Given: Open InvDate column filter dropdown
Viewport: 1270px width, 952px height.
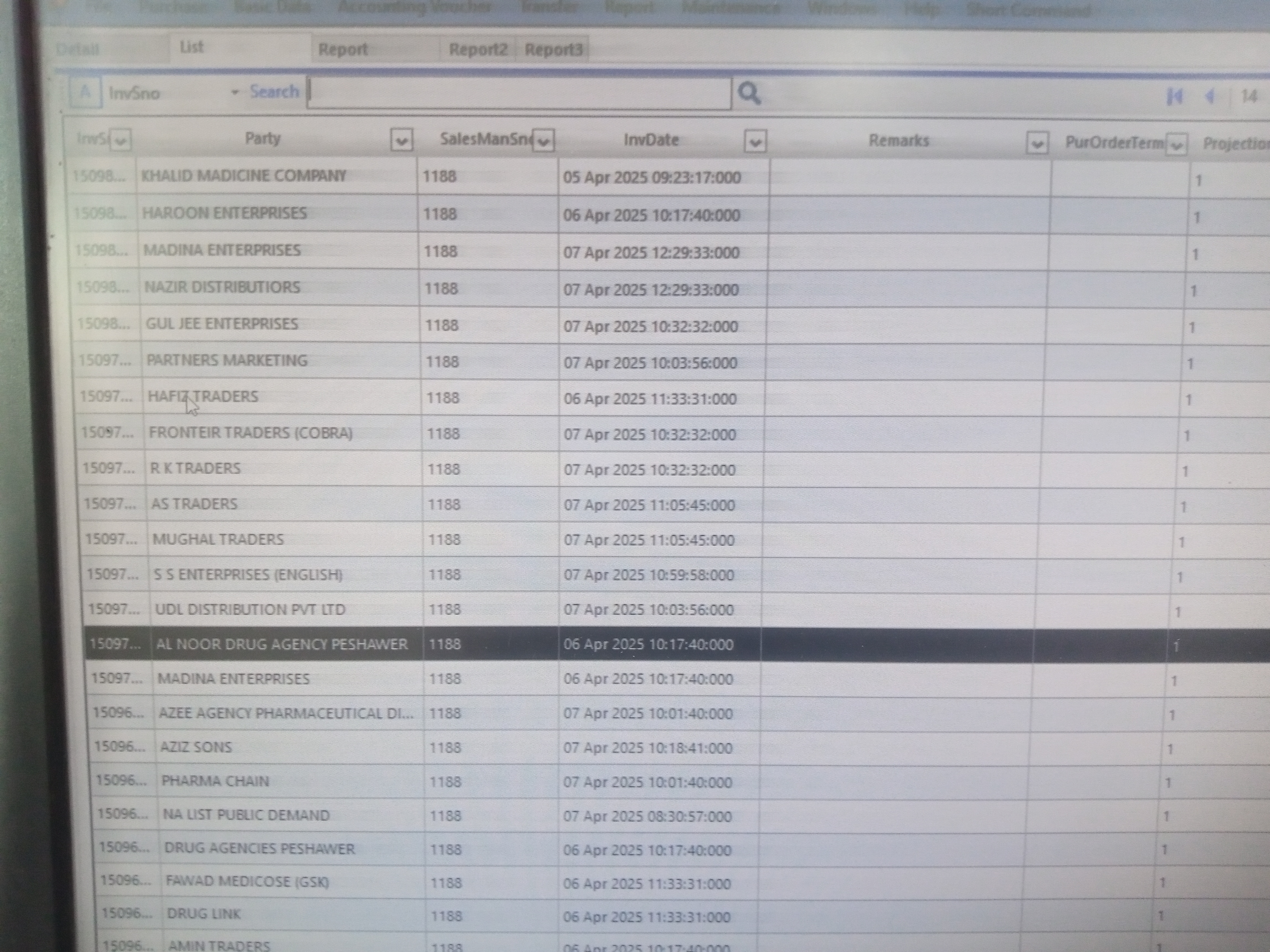Looking at the screenshot, I should (755, 141).
